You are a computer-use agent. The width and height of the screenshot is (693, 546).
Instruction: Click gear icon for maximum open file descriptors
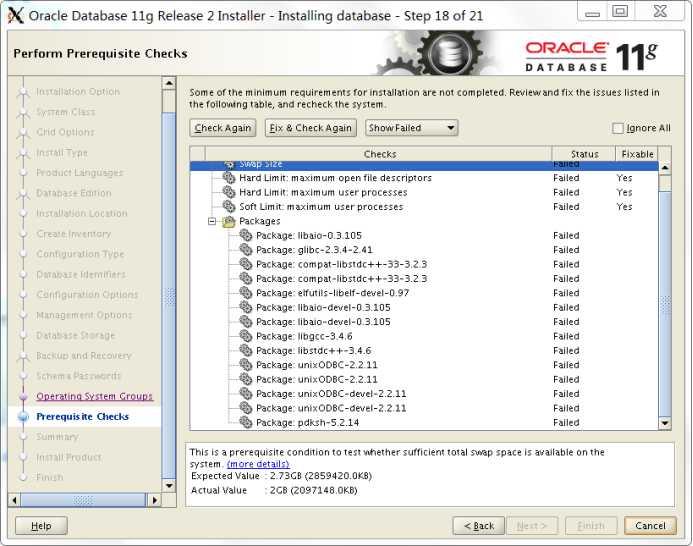(x=229, y=178)
